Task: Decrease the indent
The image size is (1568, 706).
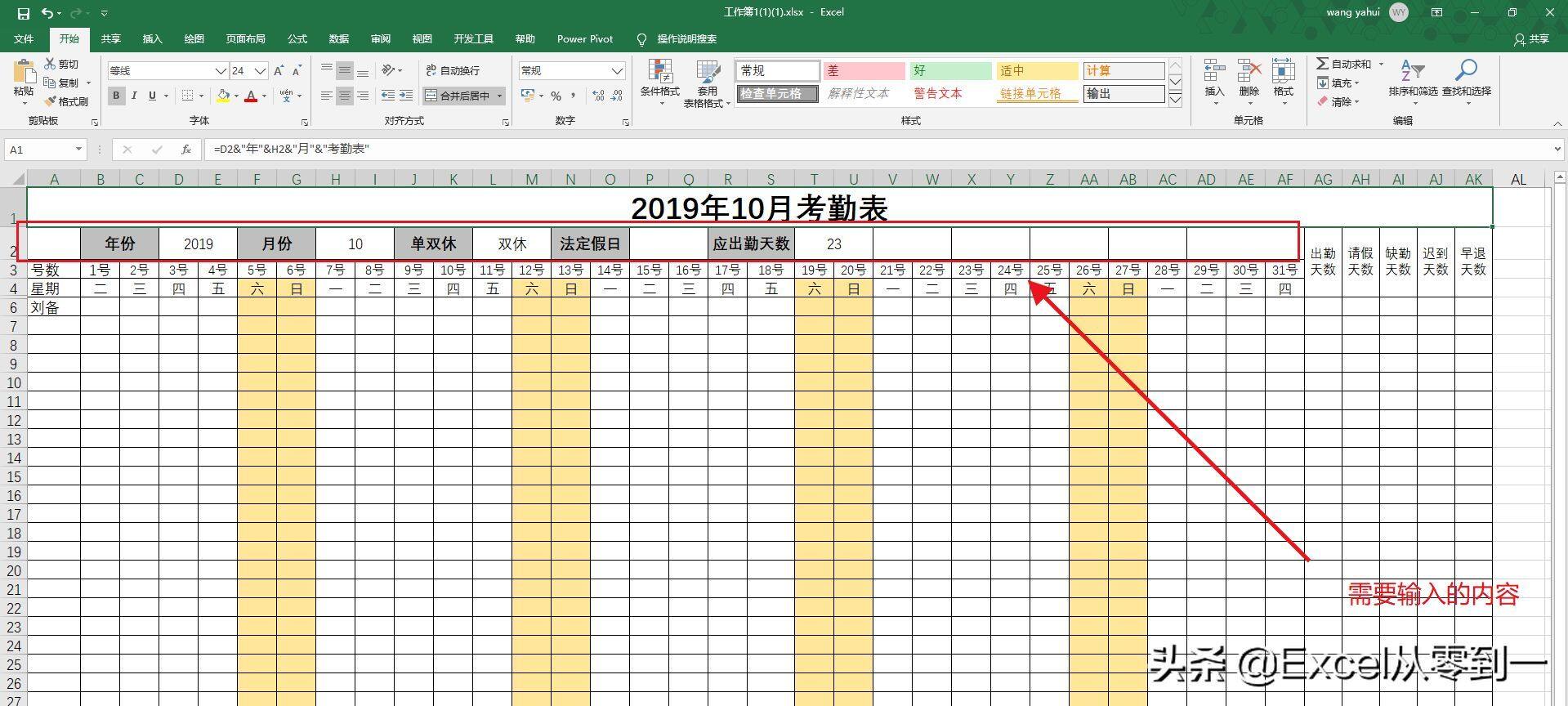Action: [x=388, y=96]
